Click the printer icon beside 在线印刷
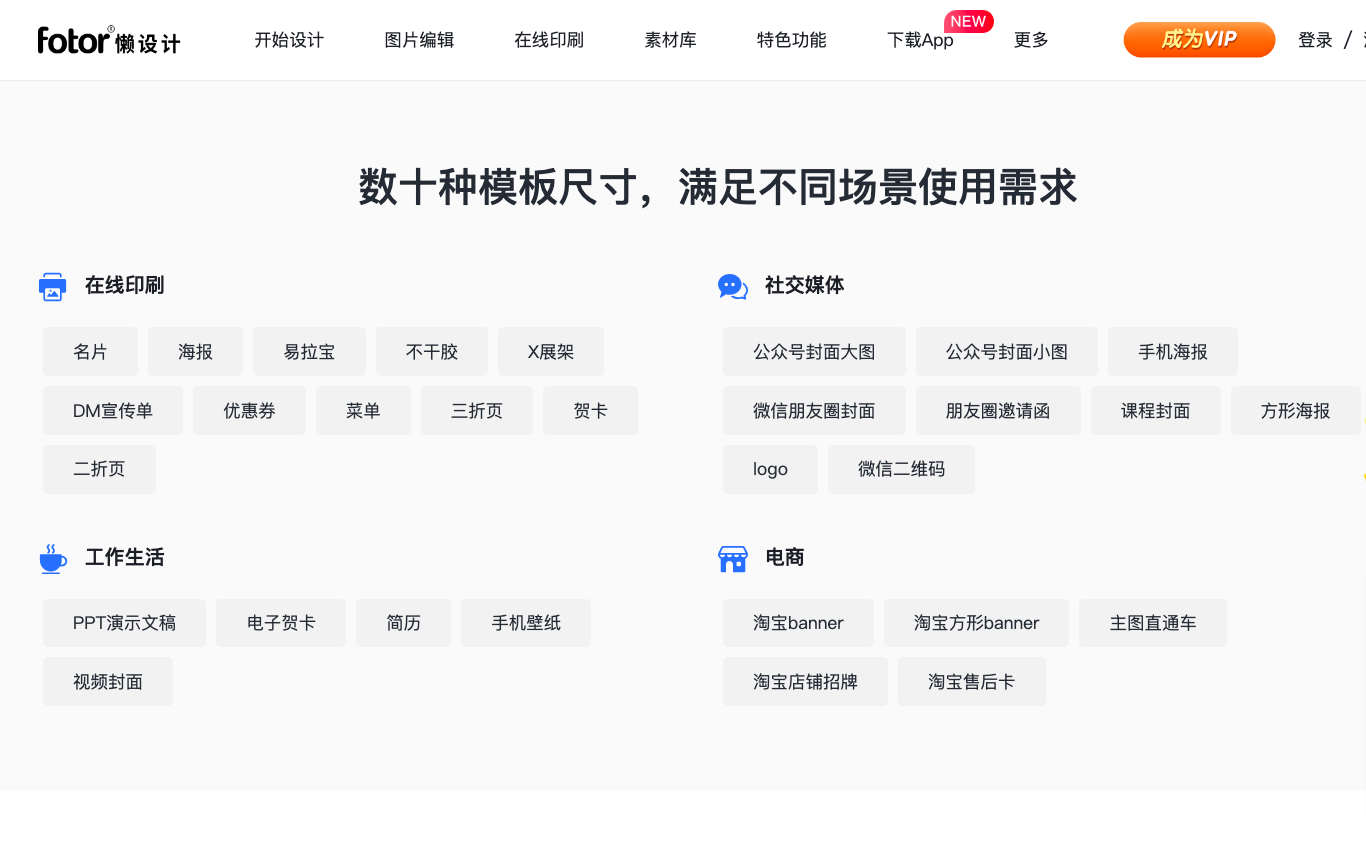Image resolution: width=1366 pixels, height=860 pixels. pyautogui.click(x=52, y=285)
